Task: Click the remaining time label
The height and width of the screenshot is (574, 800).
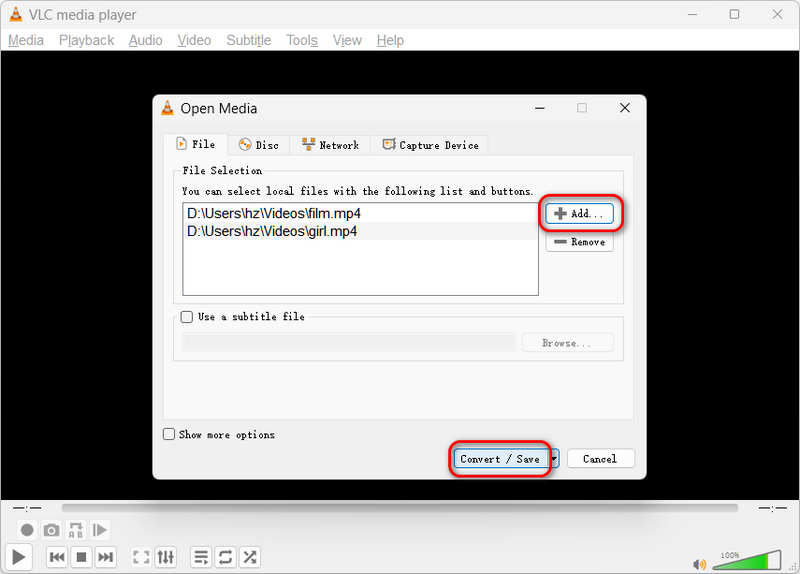Action: click(x=772, y=508)
